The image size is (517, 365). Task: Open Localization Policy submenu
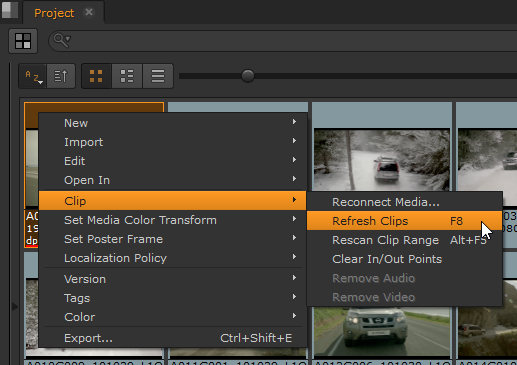(x=173, y=258)
